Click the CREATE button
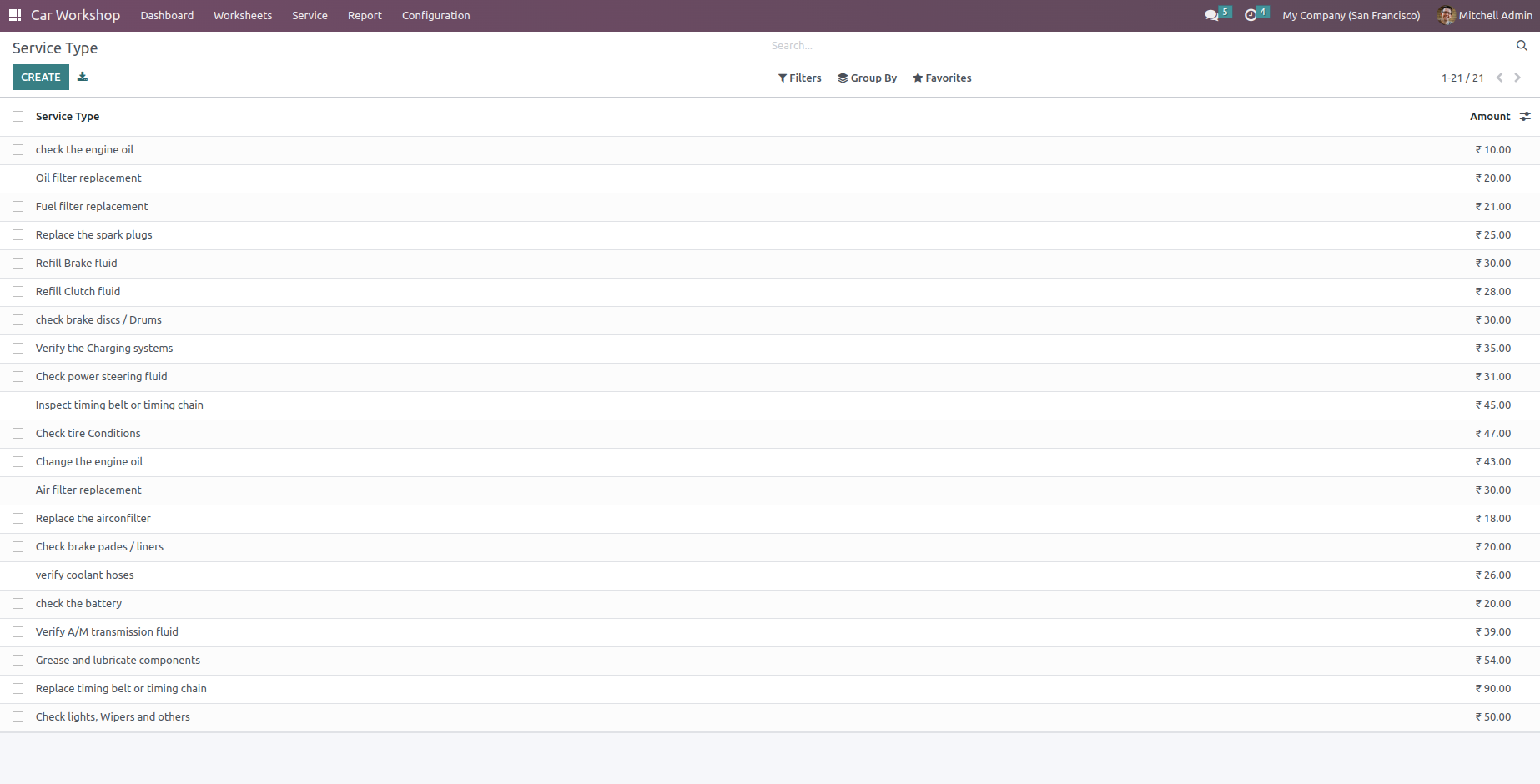The image size is (1540, 784). click(41, 77)
